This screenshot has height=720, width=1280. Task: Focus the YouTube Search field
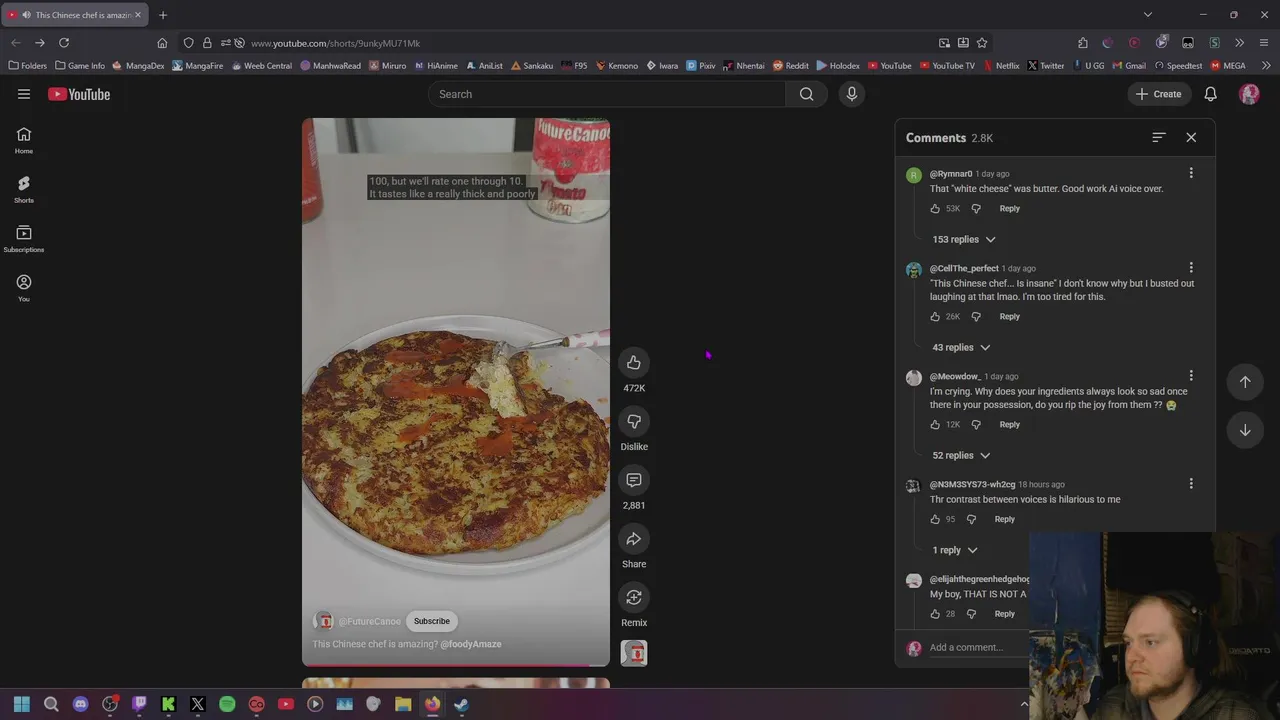coord(607,94)
